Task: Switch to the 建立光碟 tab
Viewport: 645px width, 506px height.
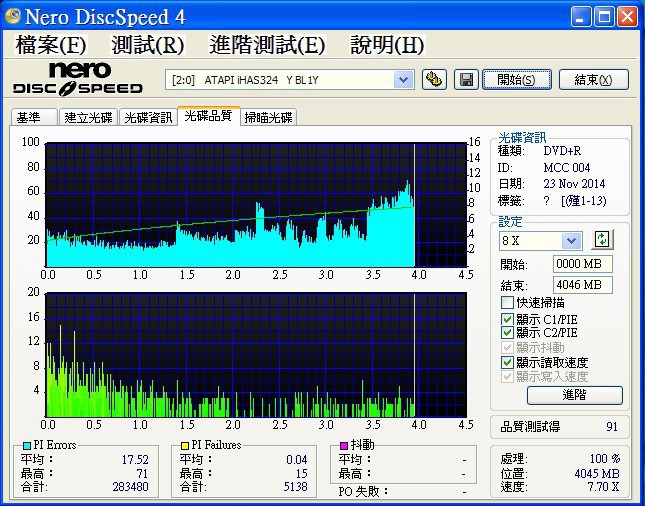Action: (88, 117)
